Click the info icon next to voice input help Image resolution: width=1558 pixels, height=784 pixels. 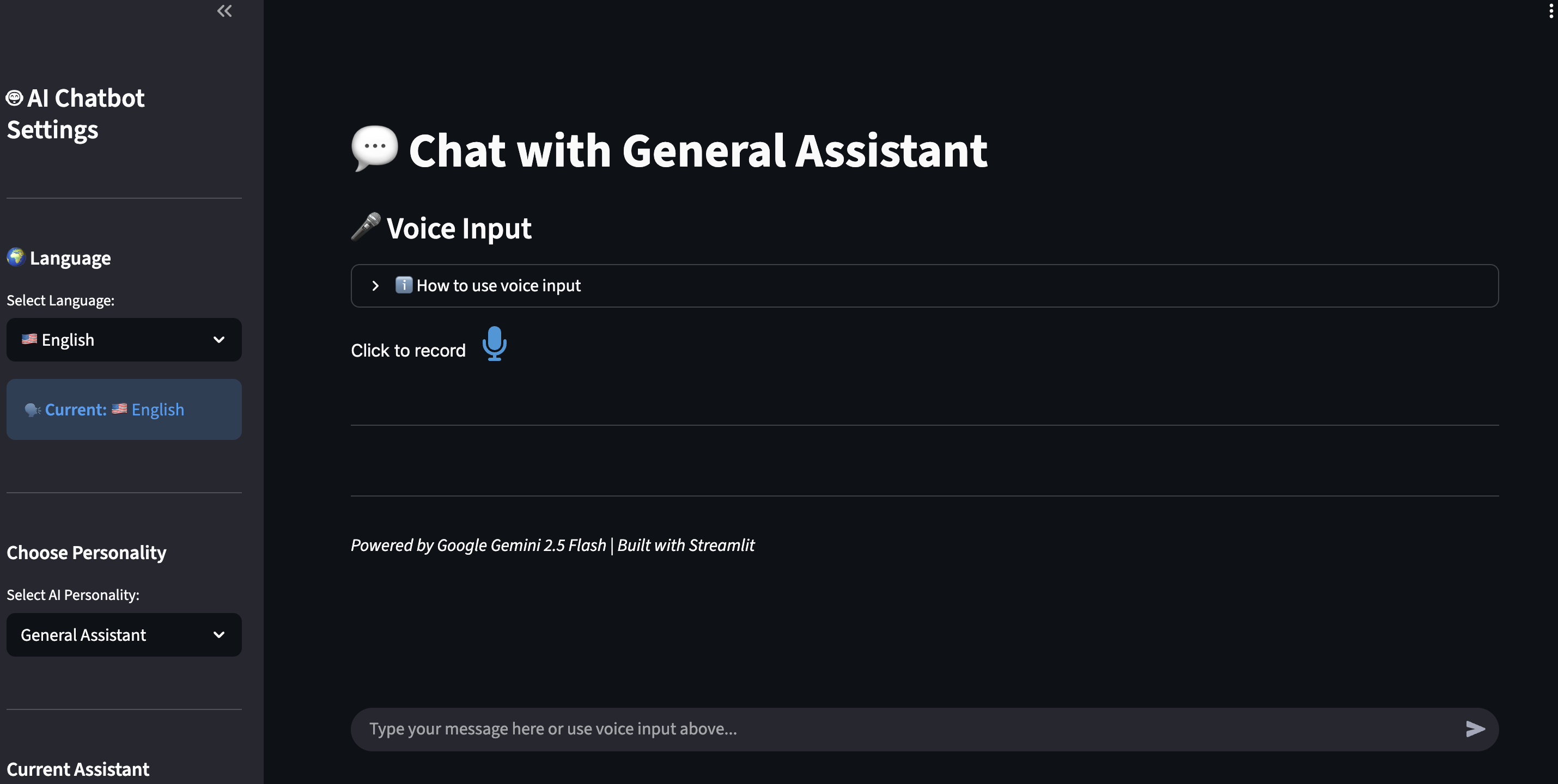point(404,285)
